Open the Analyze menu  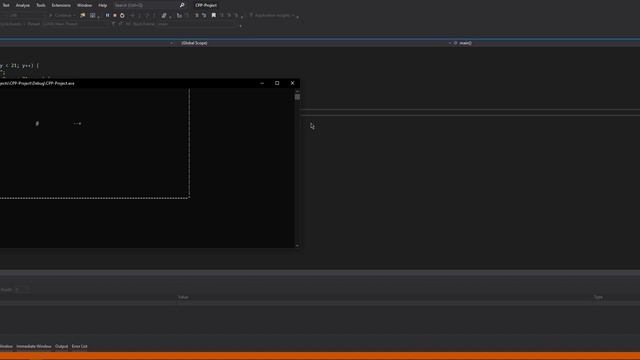[x=22, y=5]
